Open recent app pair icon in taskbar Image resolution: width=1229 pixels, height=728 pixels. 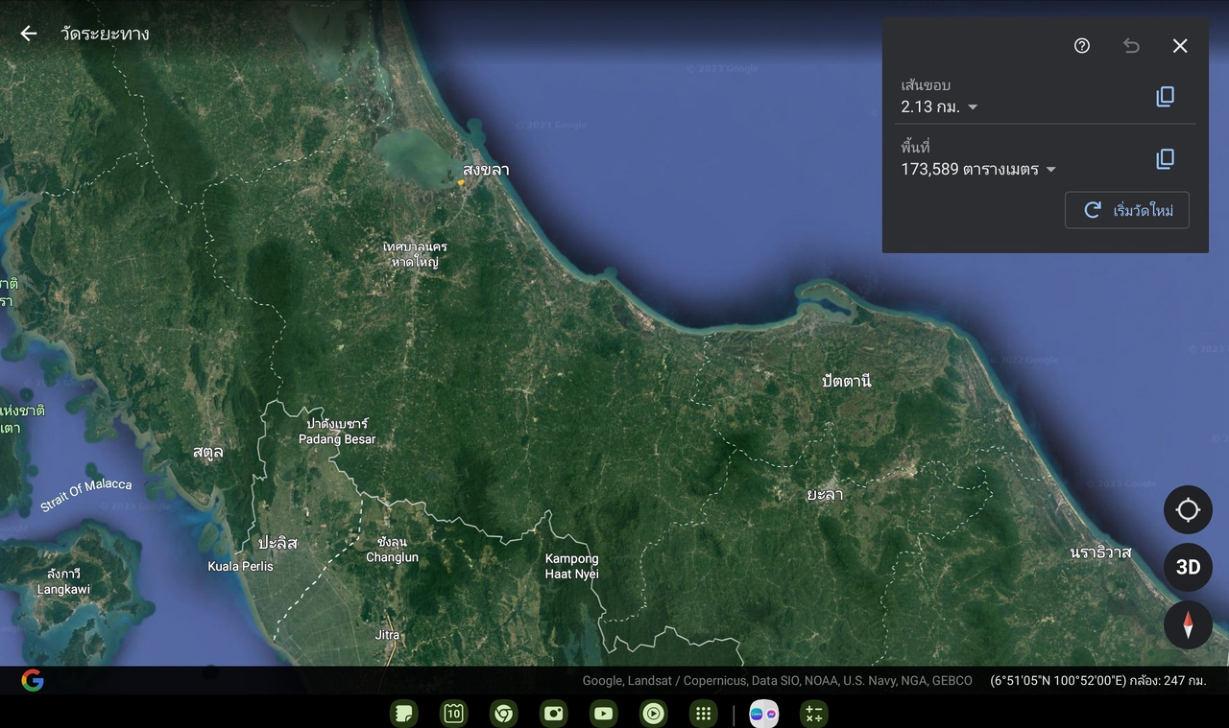click(764, 713)
